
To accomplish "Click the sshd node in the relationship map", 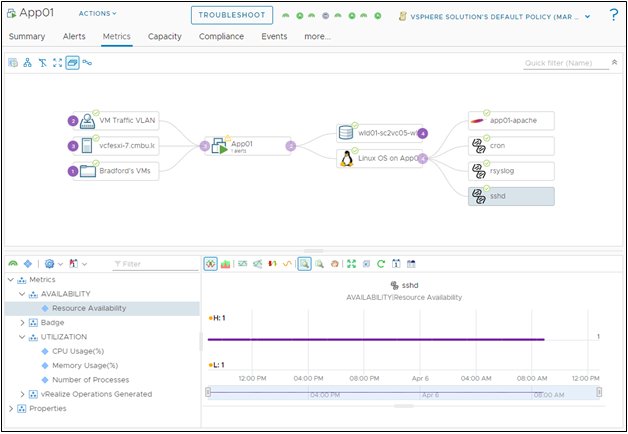I will (510, 195).
